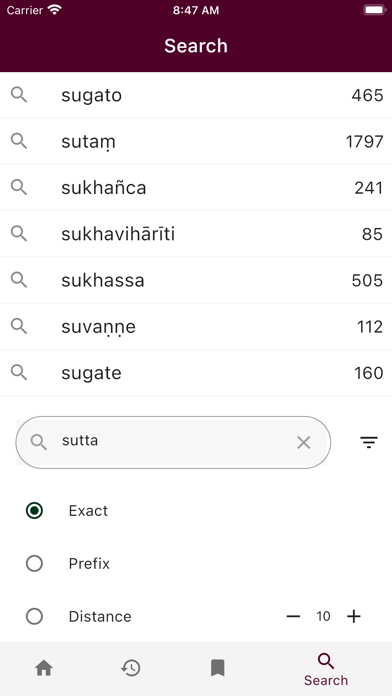The image size is (392, 696).
Task: Go to the Home tab
Action: (x=44, y=668)
